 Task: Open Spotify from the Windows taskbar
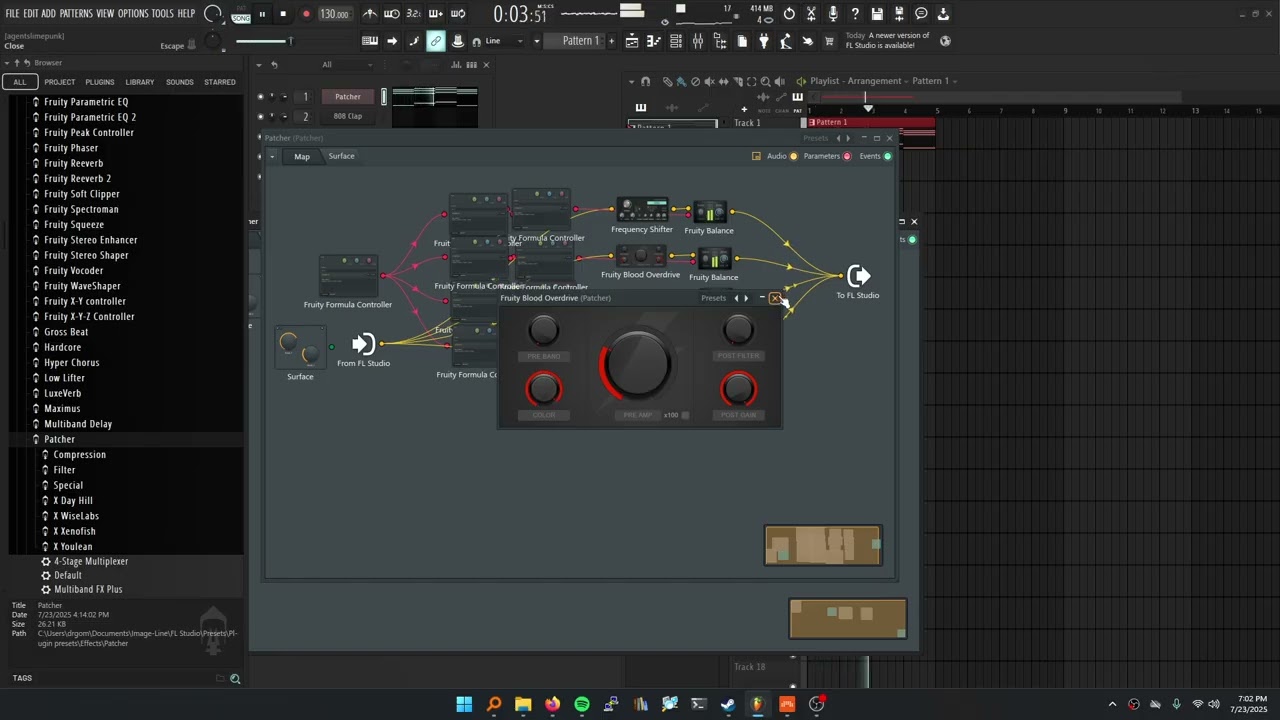pos(582,704)
